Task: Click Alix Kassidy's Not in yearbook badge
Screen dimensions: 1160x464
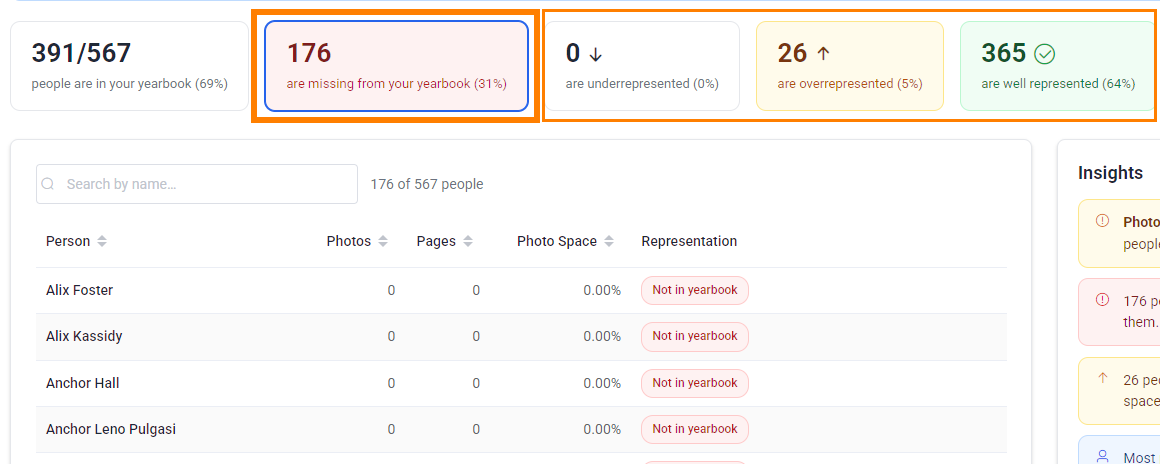Action: point(695,337)
